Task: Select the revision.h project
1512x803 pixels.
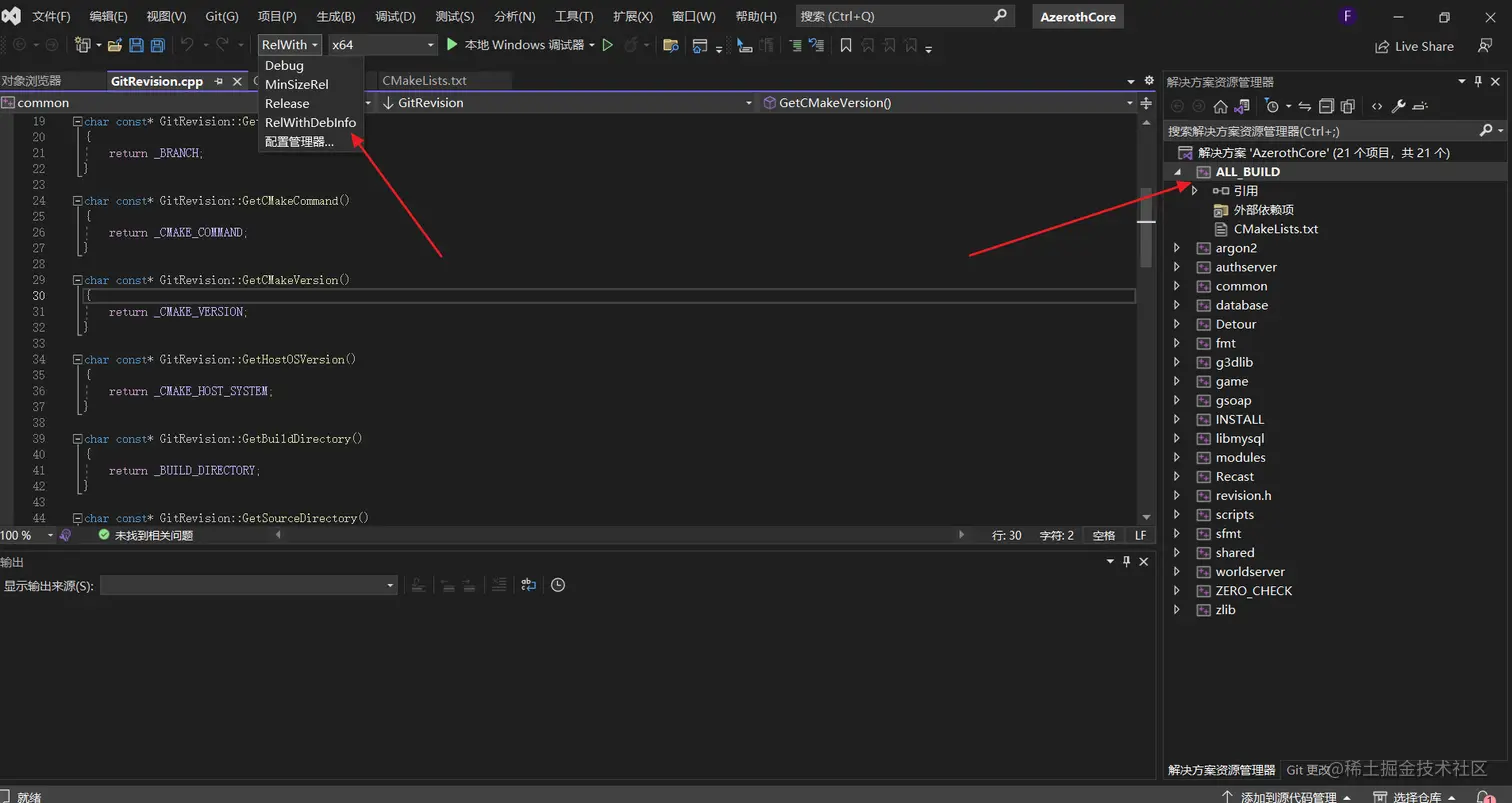Action: point(1243,496)
